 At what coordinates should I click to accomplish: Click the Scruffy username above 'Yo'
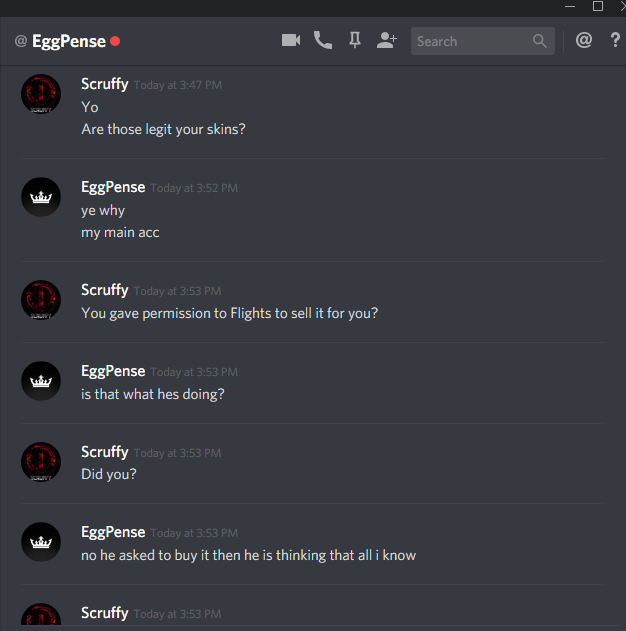click(x=105, y=84)
